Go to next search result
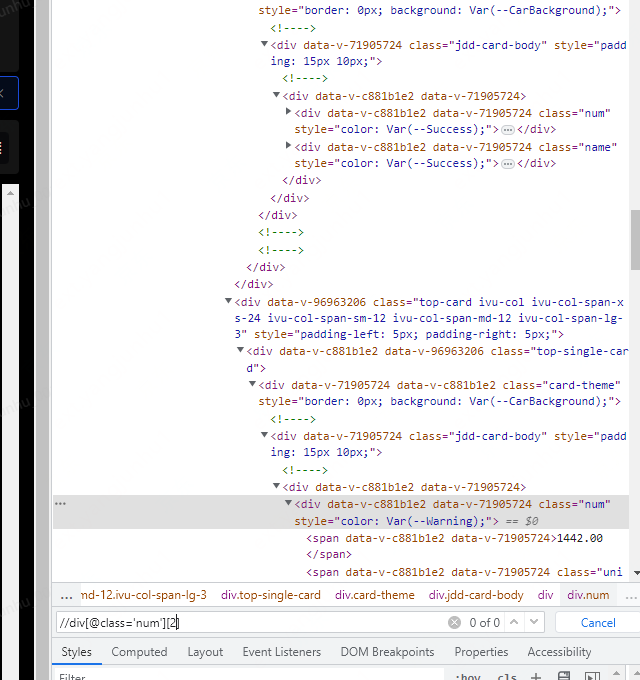Image resolution: width=640 pixels, height=680 pixels. [x=537, y=622]
